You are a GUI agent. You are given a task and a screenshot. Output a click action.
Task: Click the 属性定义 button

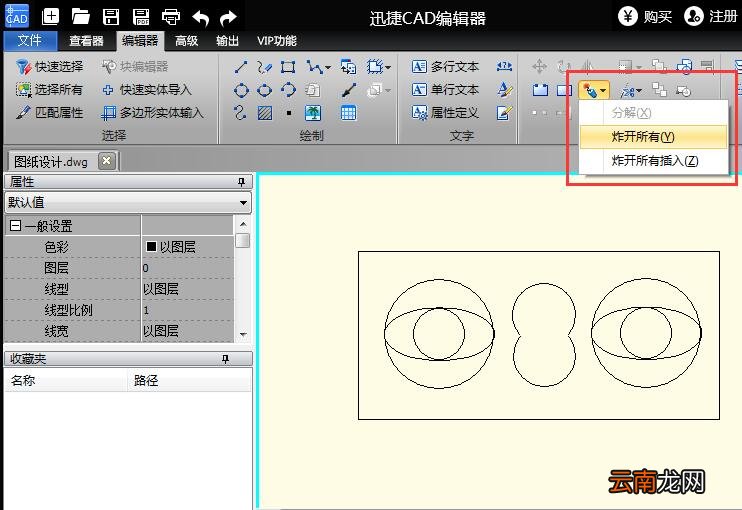coord(445,113)
